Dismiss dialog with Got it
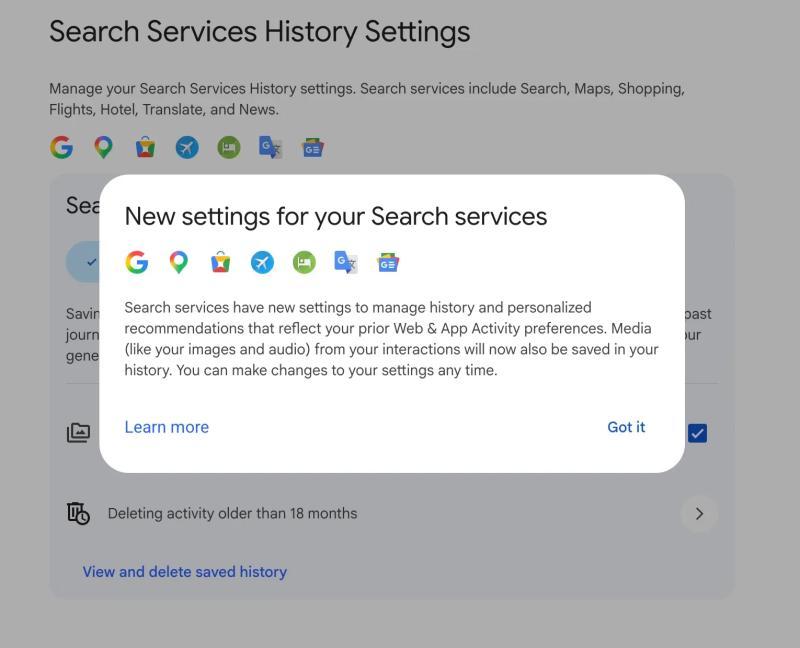 (x=626, y=427)
